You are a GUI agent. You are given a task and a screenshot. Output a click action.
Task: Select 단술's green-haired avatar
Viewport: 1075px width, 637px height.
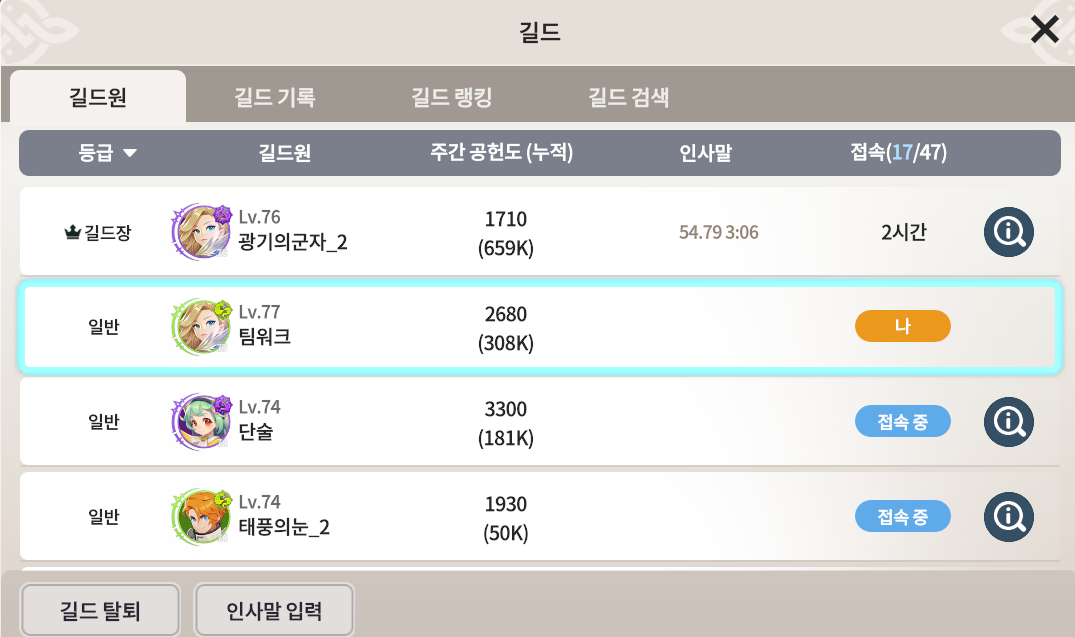199,422
